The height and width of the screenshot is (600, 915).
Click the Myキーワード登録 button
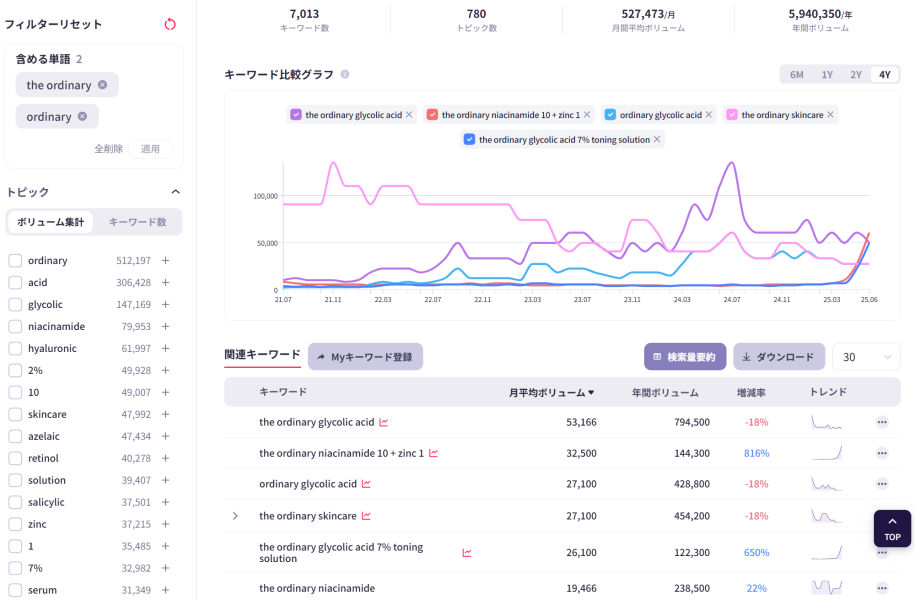[x=365, y=357]
